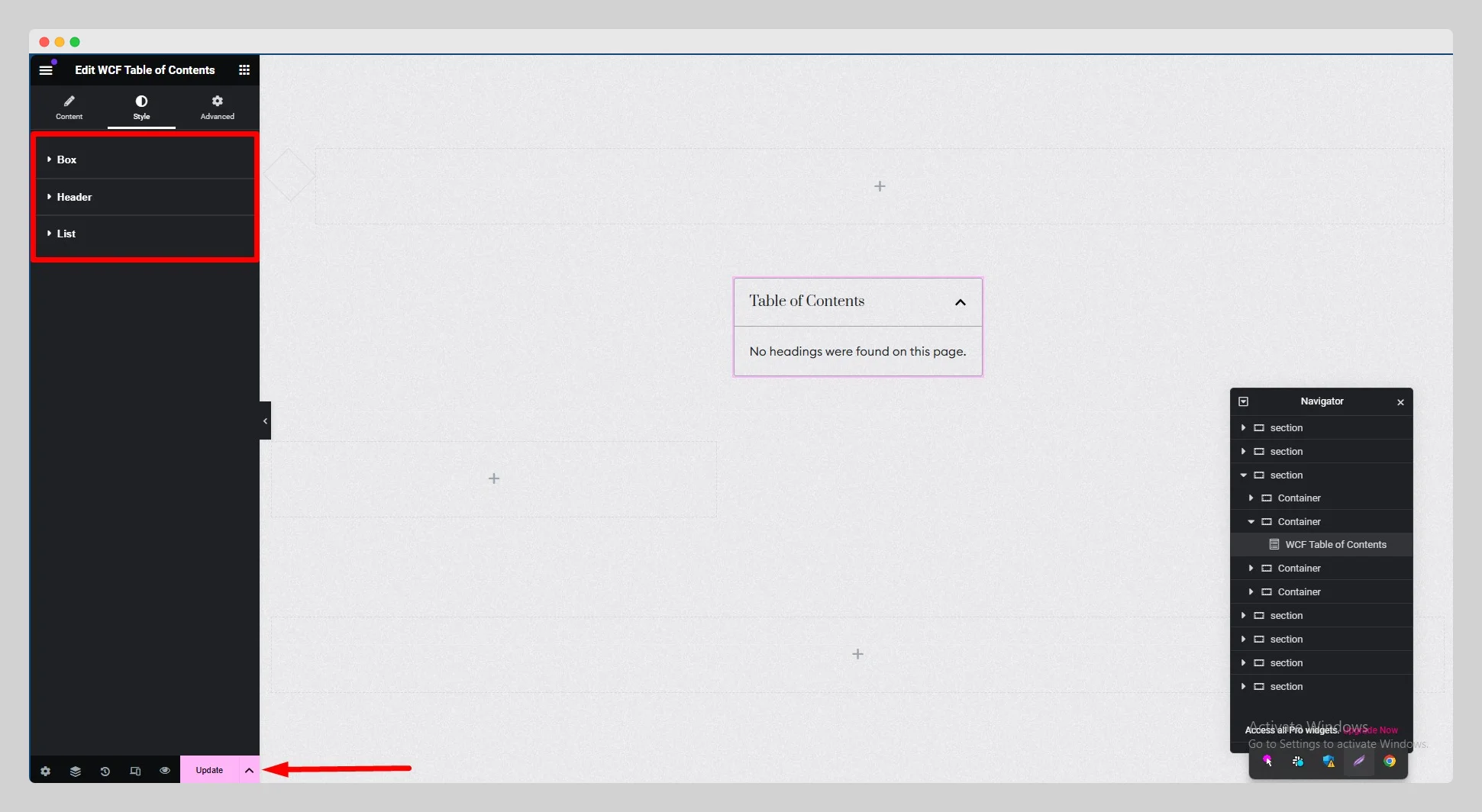Select the bottom-most section label in Navigator
1482x812 pixels.
1286,687
